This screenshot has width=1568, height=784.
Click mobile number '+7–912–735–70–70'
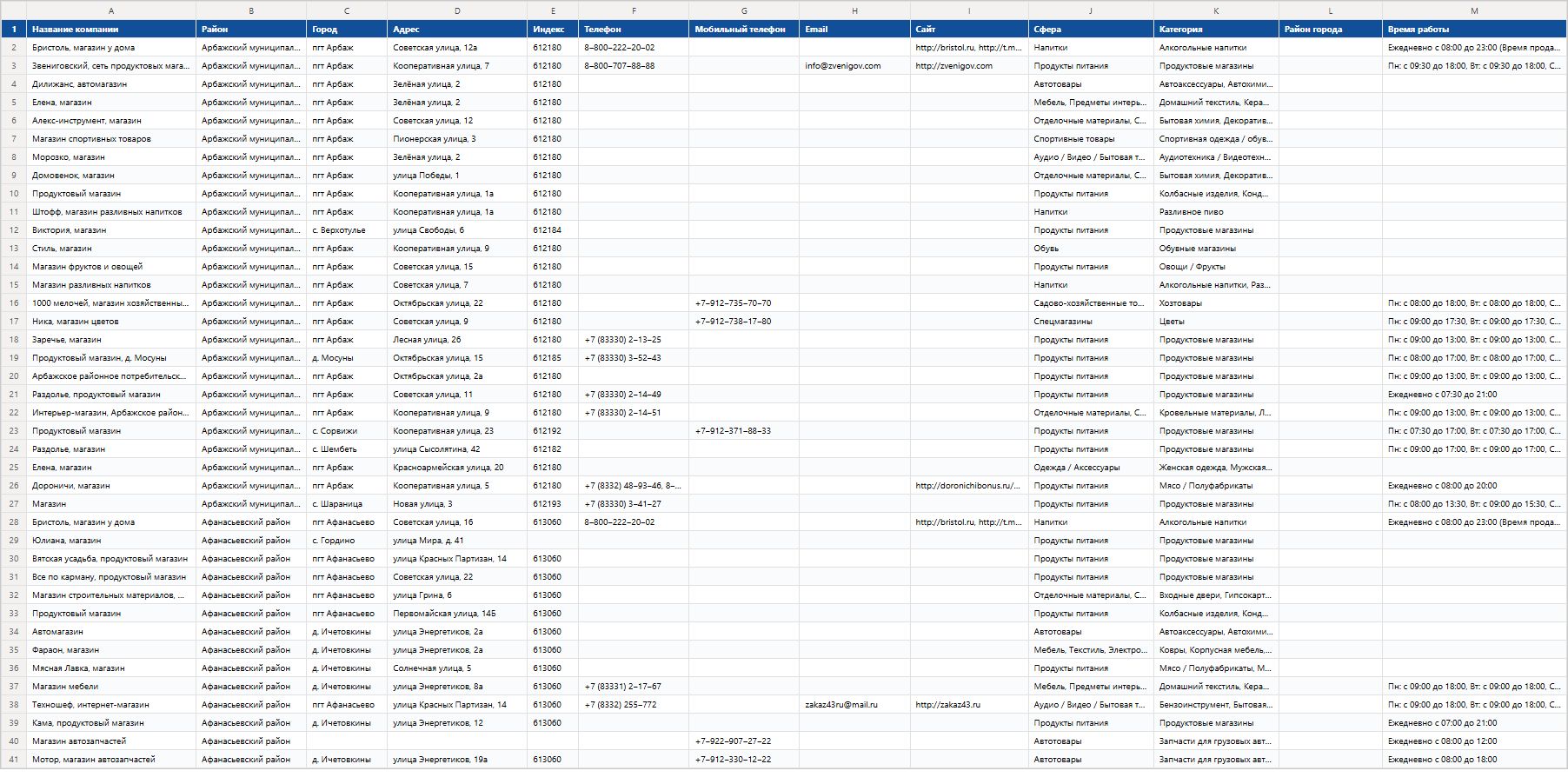(x=744, y=303)
